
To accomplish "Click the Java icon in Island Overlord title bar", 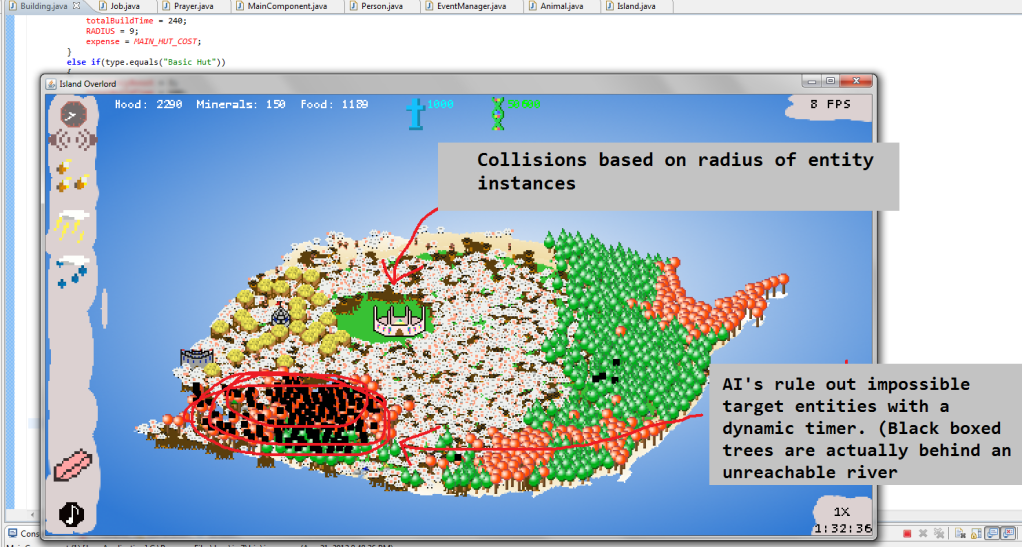I will [51, 83].
